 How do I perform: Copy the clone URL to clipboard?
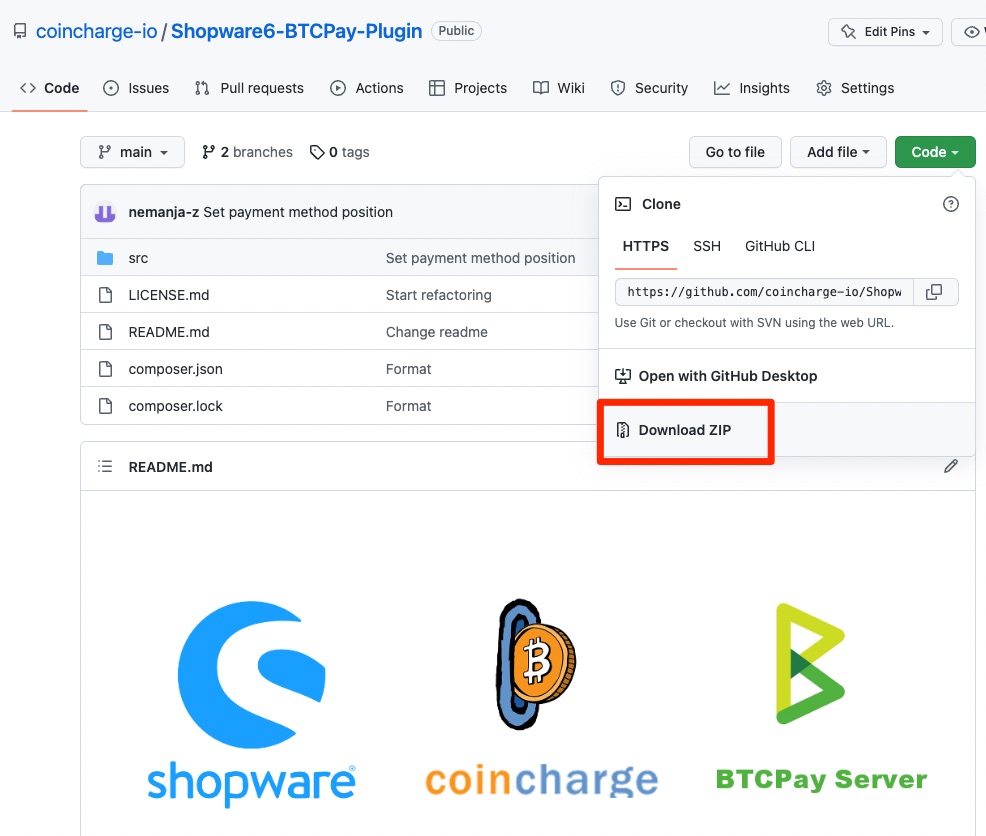(934, 292)
